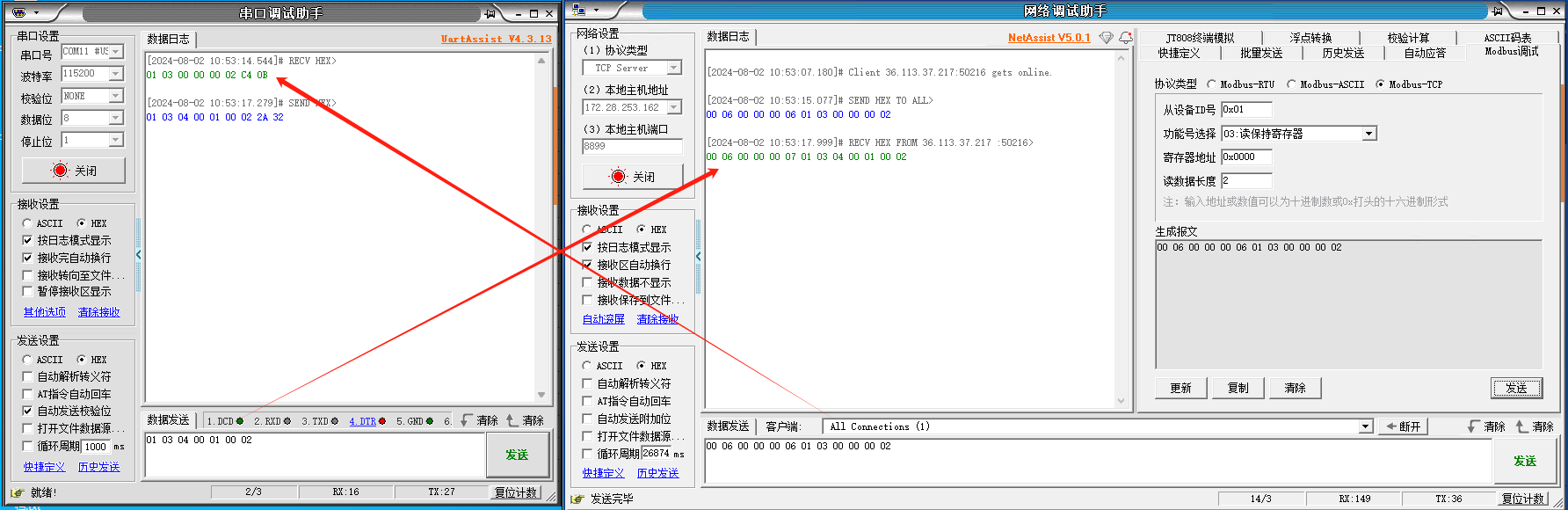This screenshot has height=510, width=1568.
Task: Switch to the batch send tab
Action: tap(1261, 53)
